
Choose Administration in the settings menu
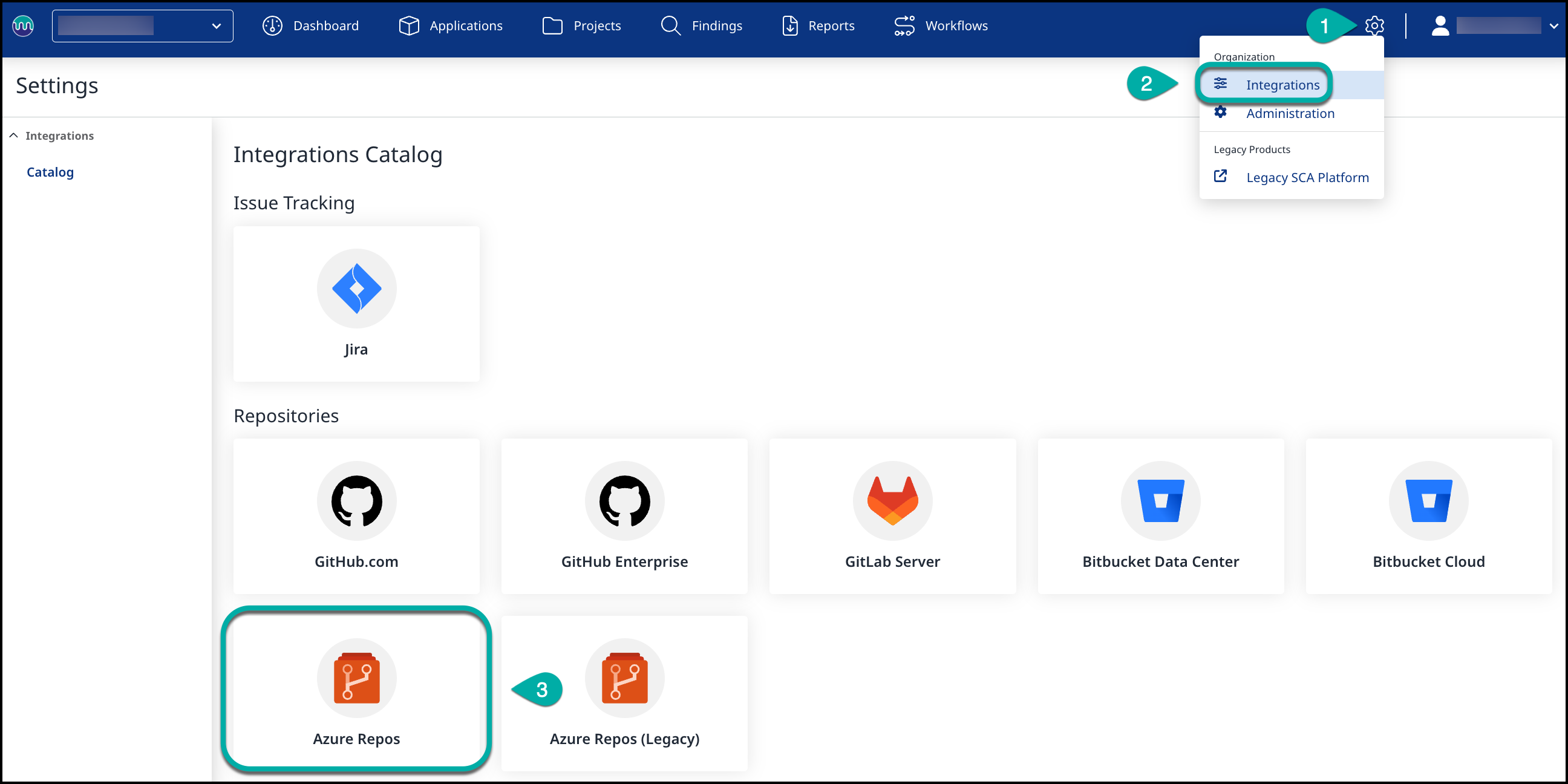click(x=1289, y=113)
